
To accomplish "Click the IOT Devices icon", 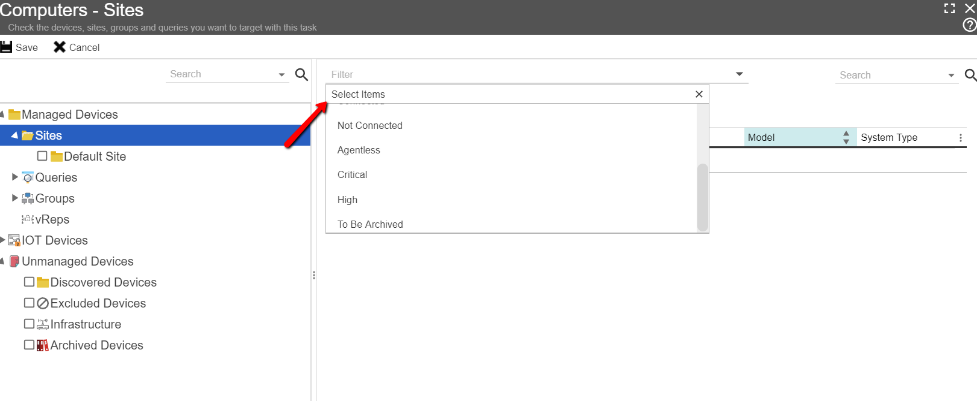I will click(14, 240).
